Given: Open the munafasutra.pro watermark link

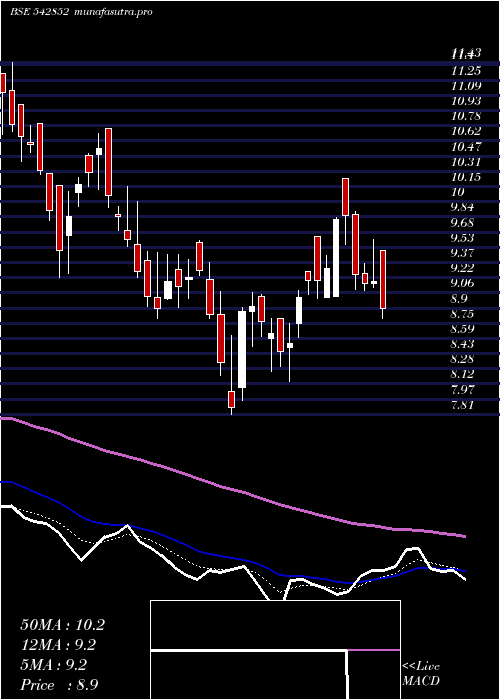Looking at the screenshot, I should click(x=112, y=12).
